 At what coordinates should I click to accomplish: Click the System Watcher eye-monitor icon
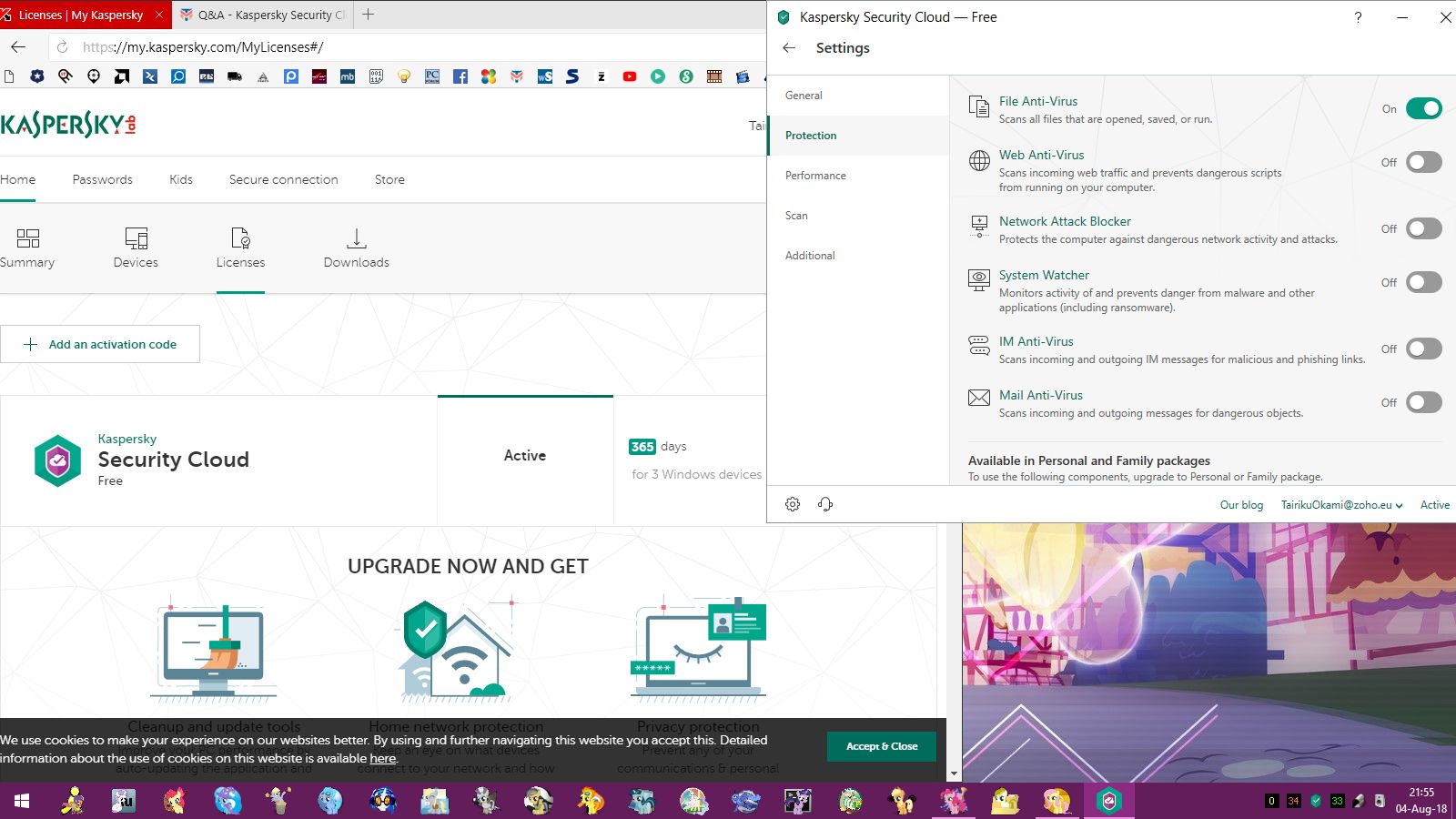[x=979, y=280]
